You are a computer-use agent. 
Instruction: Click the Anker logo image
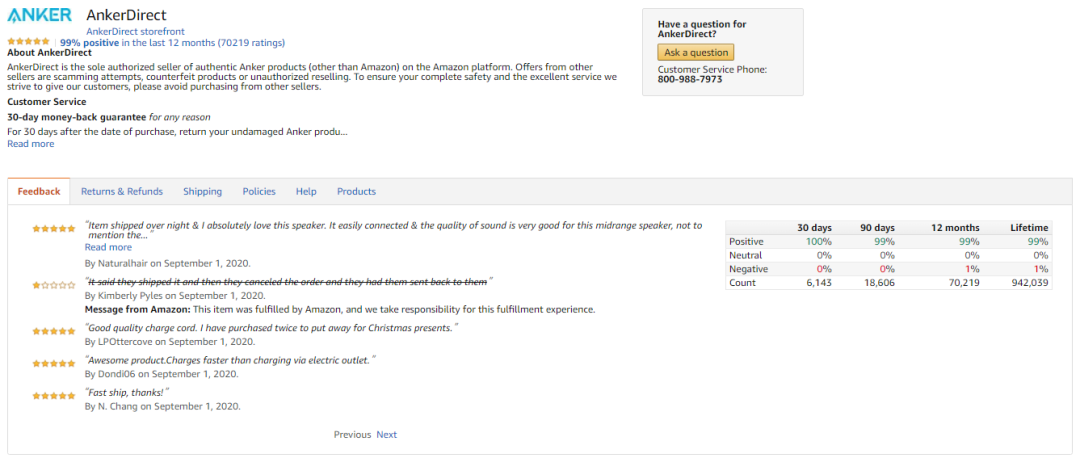tap(39, 14)
